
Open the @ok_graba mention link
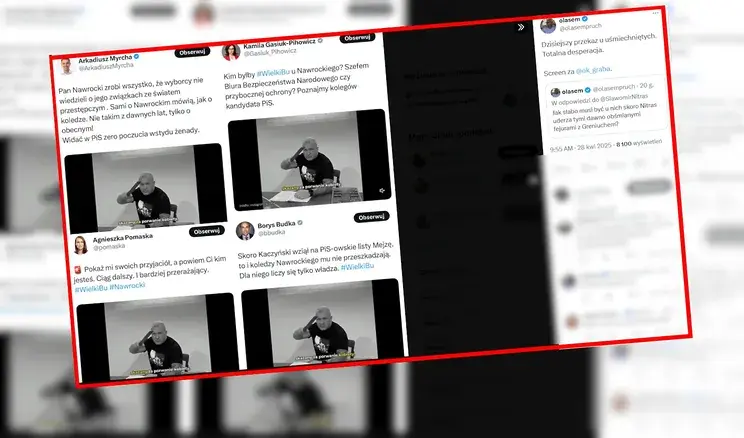tap(593, 70)
